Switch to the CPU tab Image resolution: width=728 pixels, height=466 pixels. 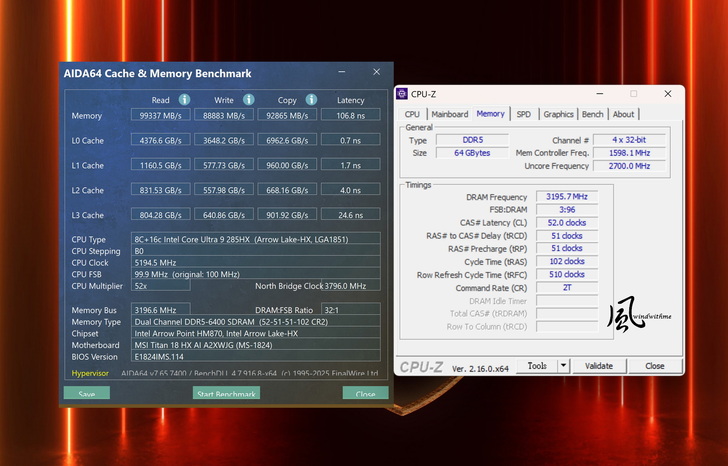point(412,114)
